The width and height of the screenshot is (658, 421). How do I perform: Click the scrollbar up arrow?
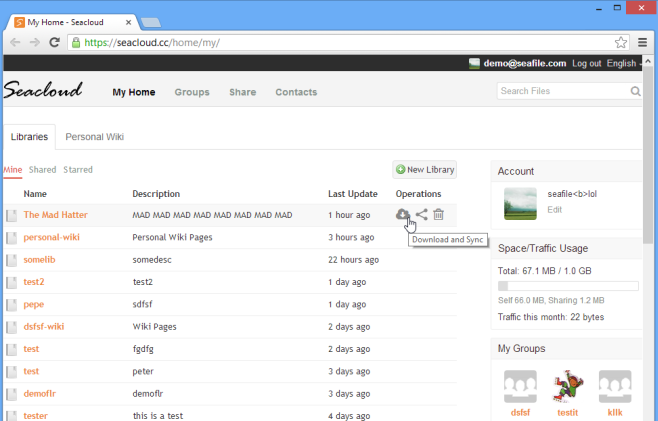[x=648, y=61]
